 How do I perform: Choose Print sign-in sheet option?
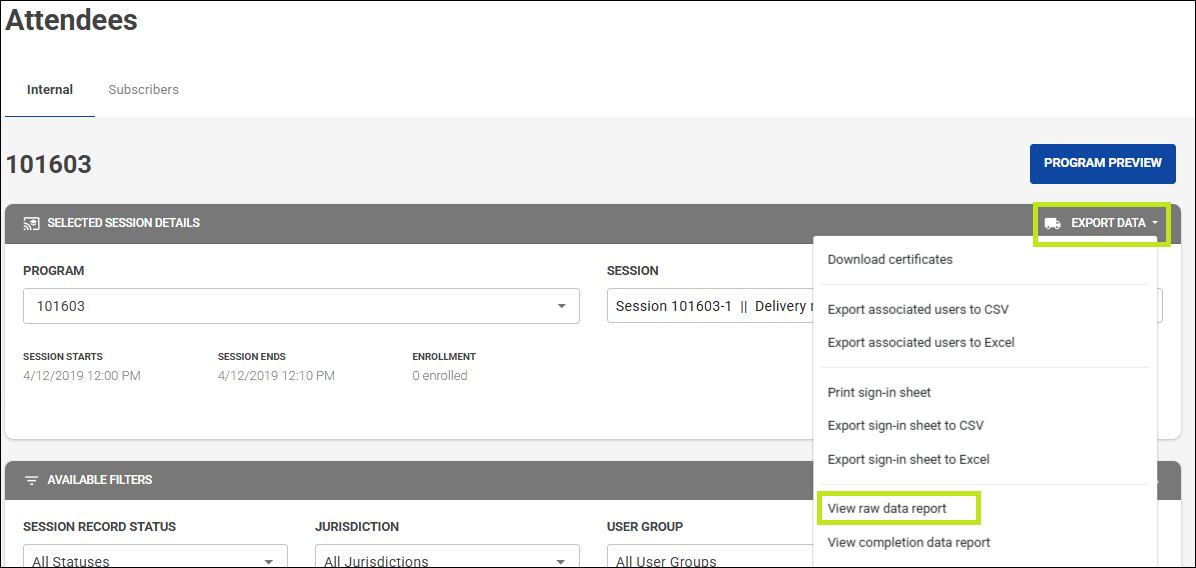pyautogui.click(x=879, y=393)
